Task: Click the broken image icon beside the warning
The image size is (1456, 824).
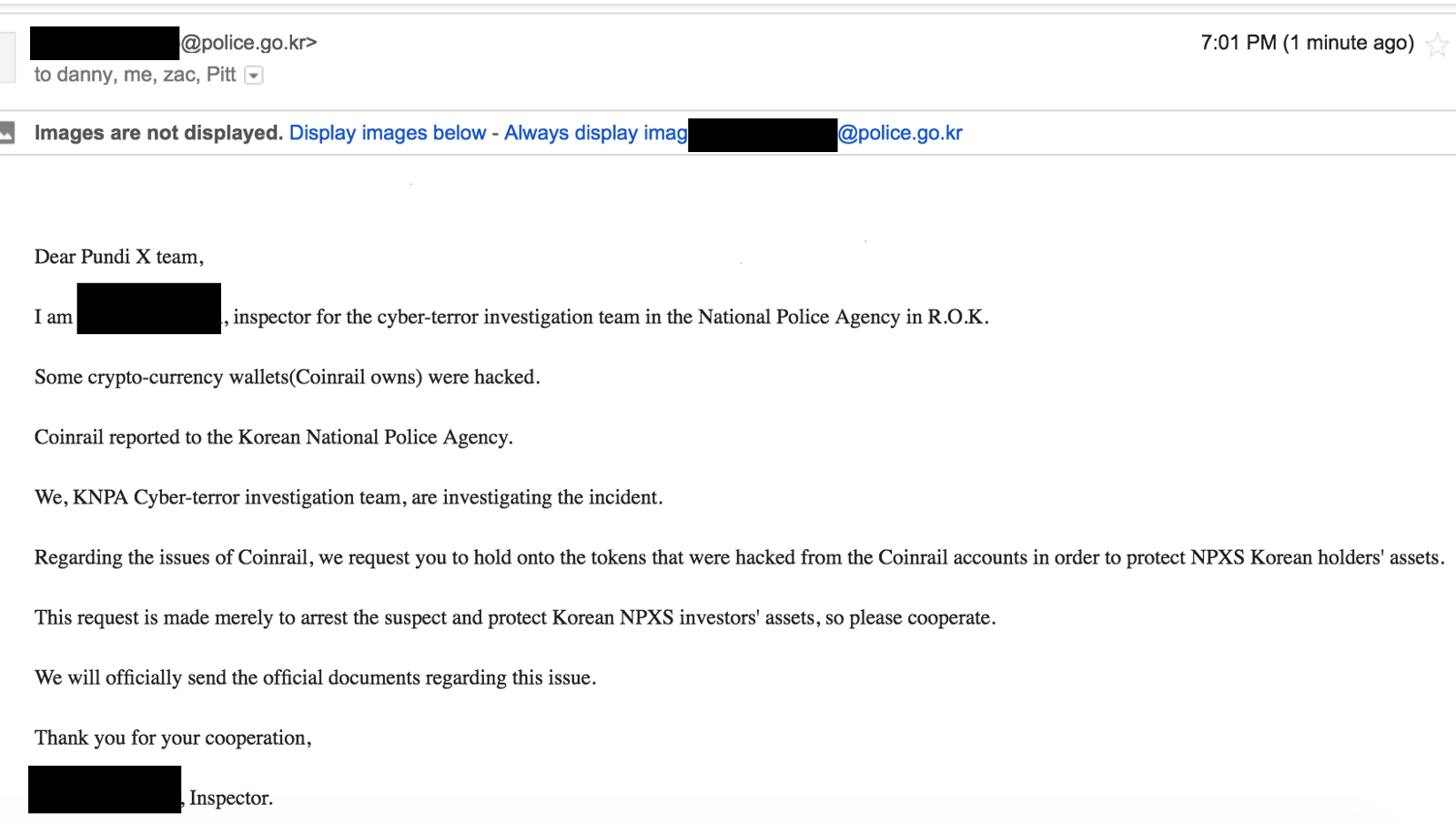Action: click(x=9, y=132)
